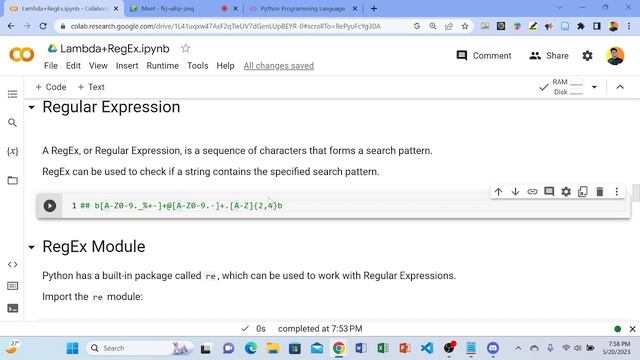The image size is (640, 360).
Task: Open code snippets sidebar icon
Action: click(x=13, y=264)
